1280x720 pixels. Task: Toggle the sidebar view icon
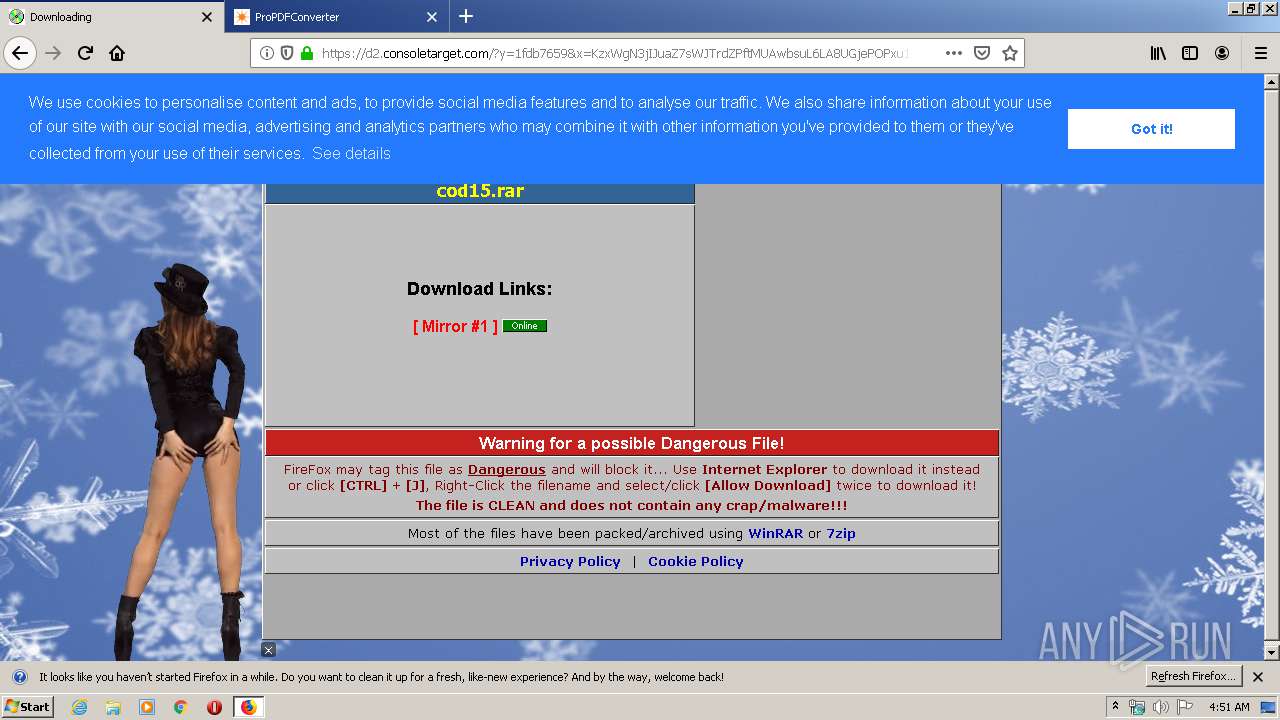tap(1190, 53)
